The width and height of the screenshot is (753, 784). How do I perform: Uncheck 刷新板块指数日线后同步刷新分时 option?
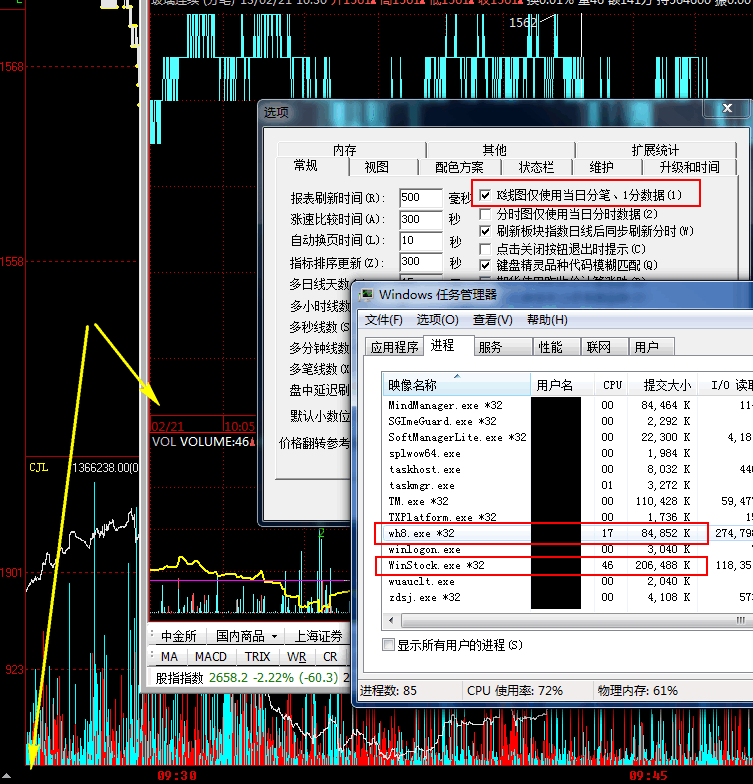486,231
